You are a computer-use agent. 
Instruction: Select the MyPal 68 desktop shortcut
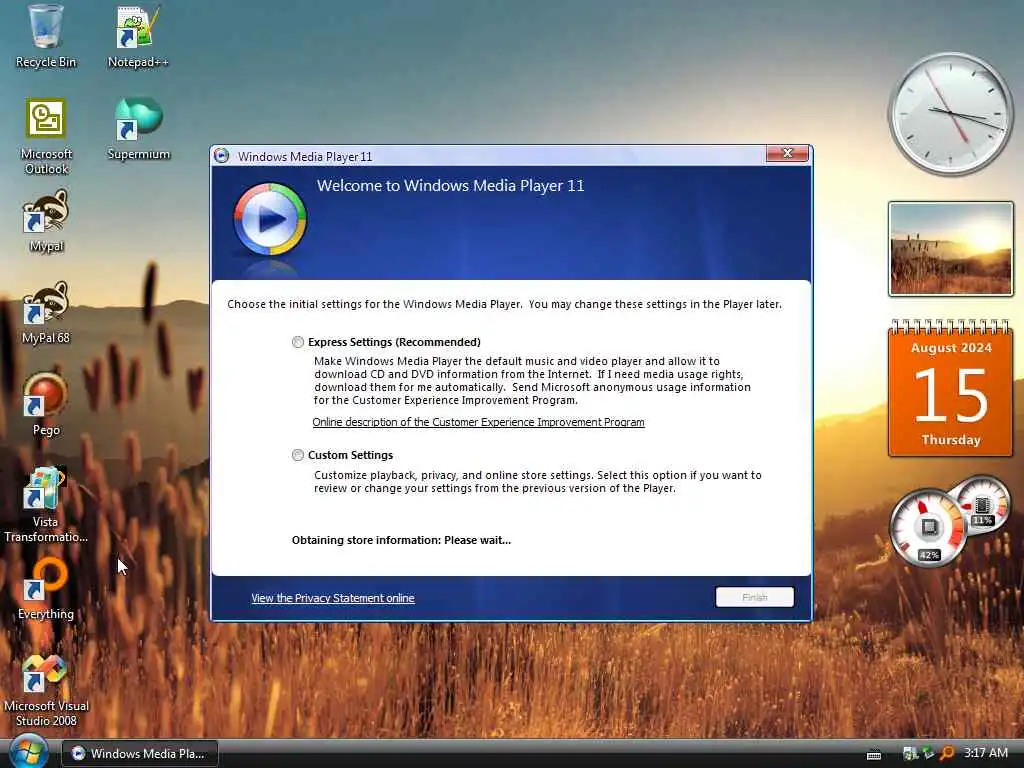[46, 313]
